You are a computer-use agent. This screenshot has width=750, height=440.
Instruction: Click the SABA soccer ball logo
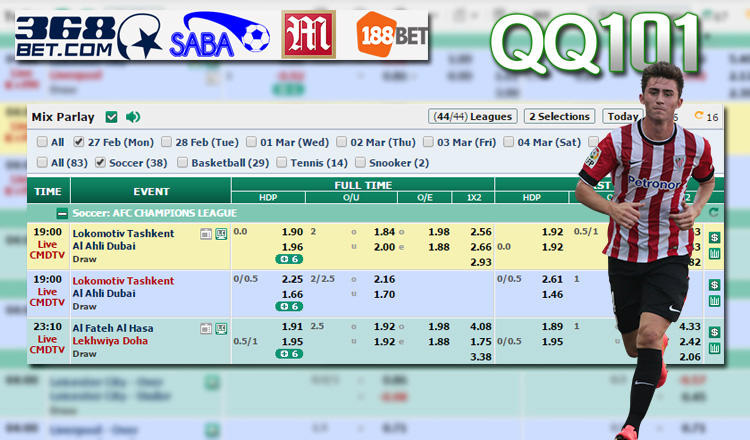pyautogui.click(x=220, y=35)
